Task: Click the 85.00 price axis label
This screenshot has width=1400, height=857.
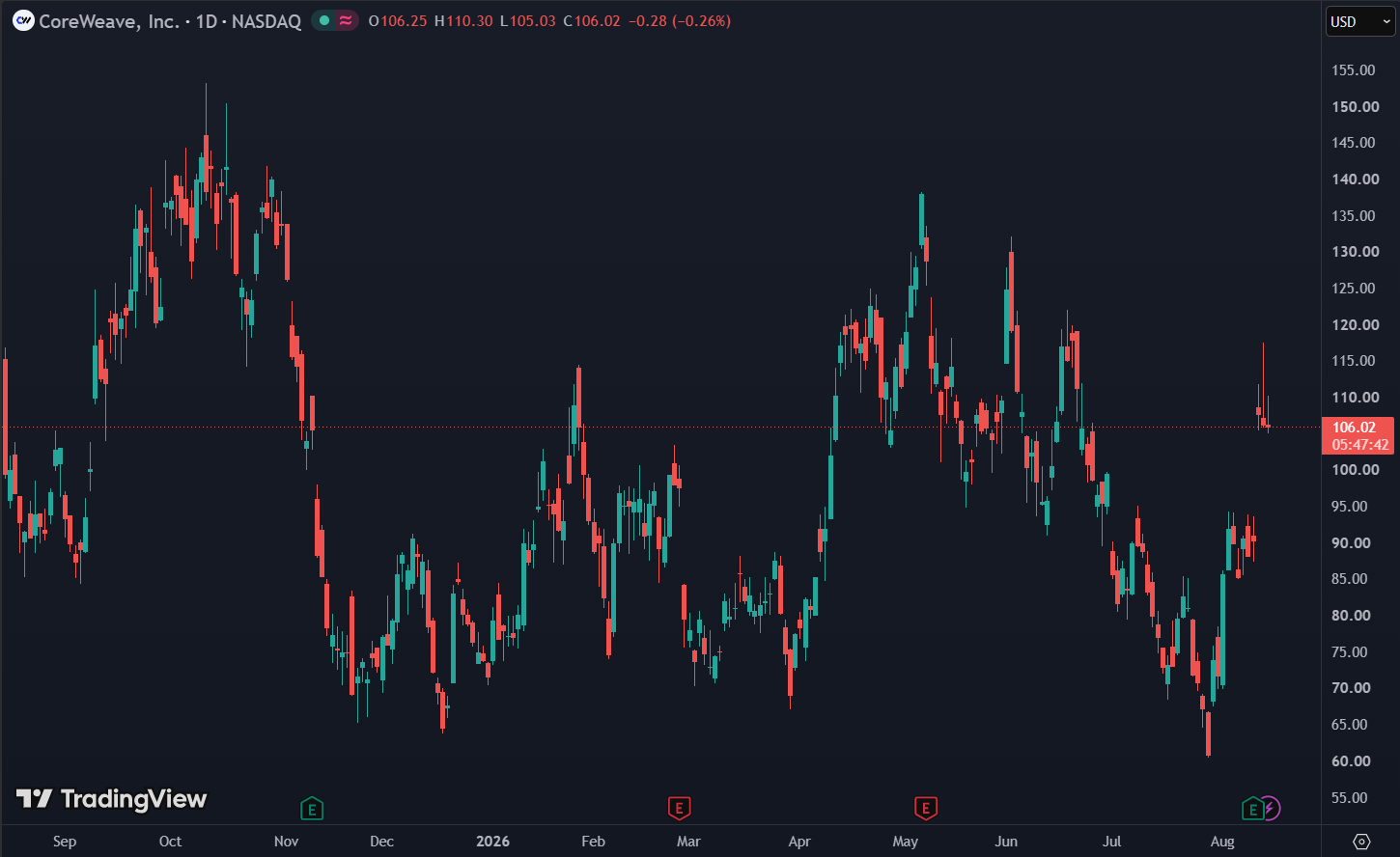Action: click(x=1350, y=579)
